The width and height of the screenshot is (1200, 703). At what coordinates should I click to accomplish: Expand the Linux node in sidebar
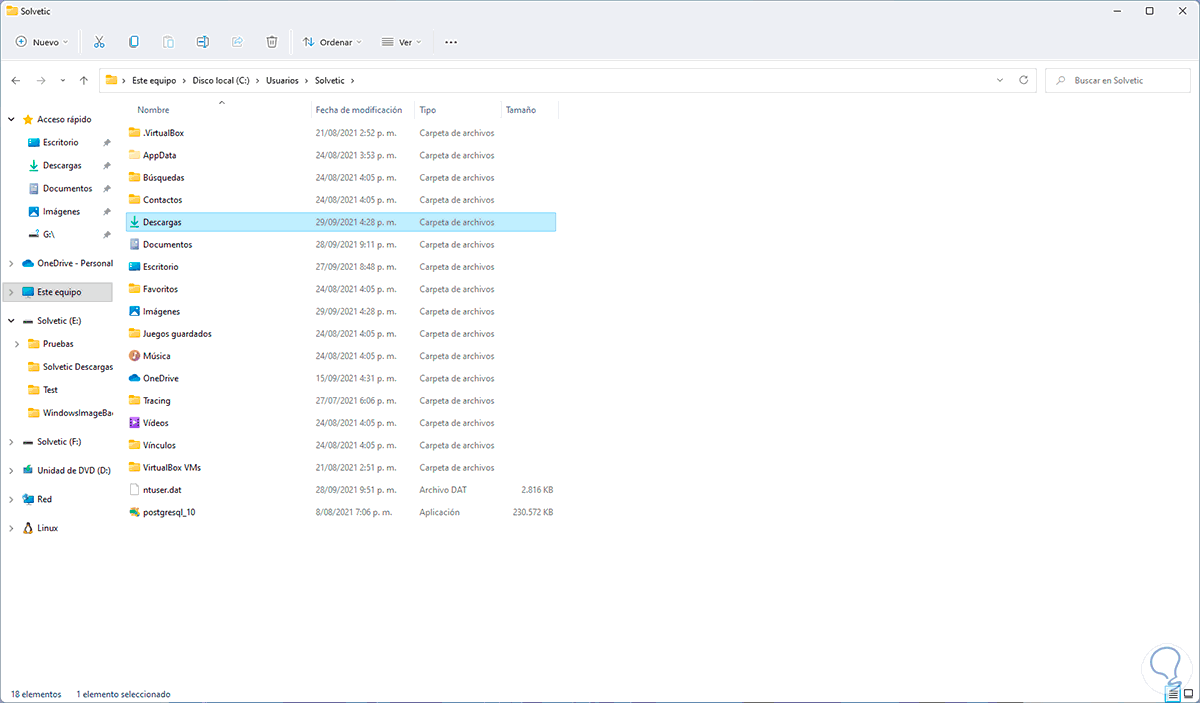(x=11, y=528)
